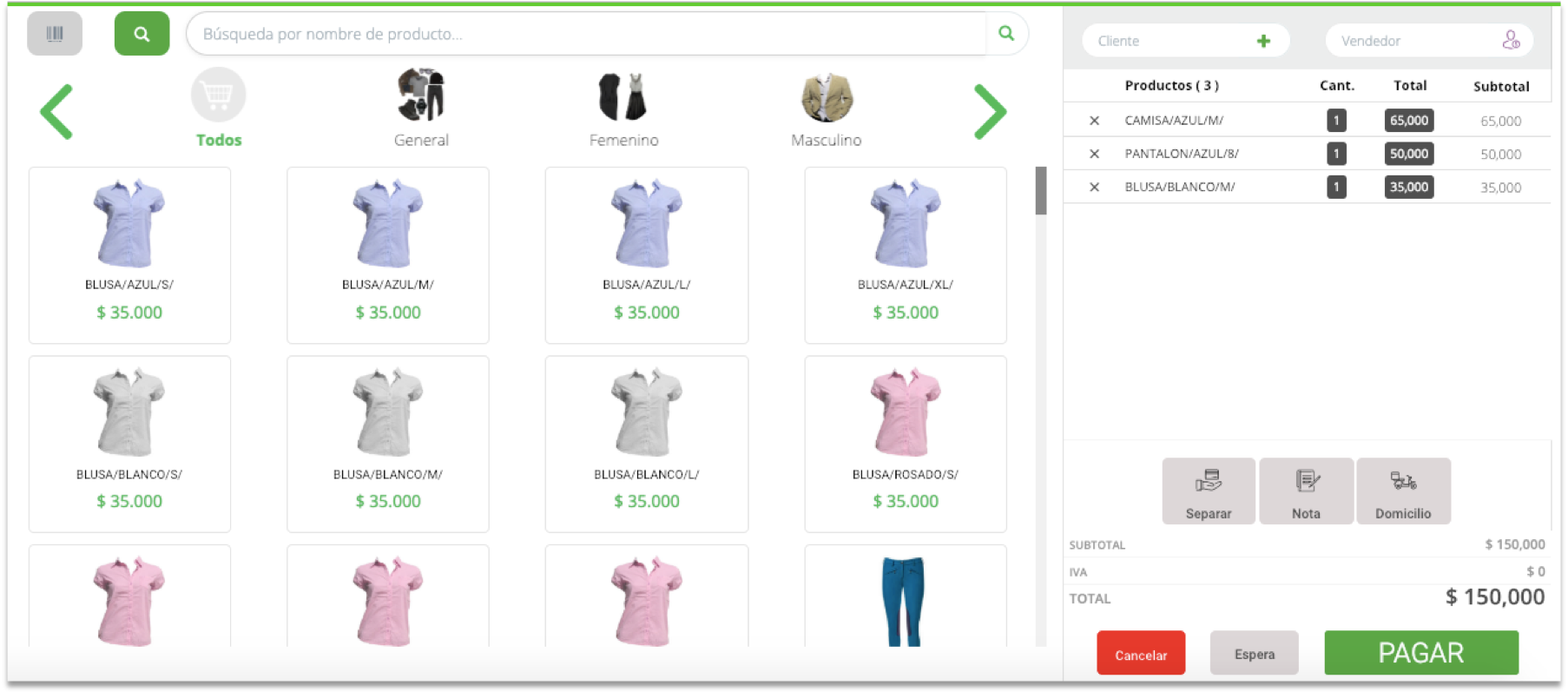This screenshot has width=1568, height=692.
Task: Click the Separar button
Action: [1209, 491]
